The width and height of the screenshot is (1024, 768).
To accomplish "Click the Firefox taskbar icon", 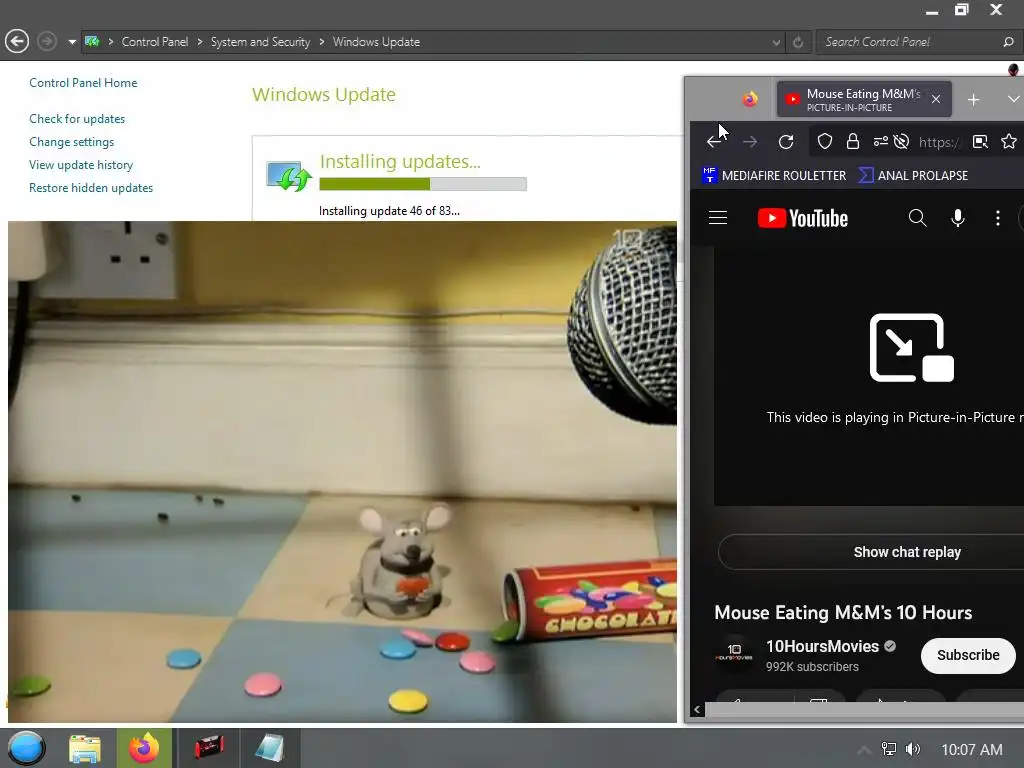I will 144,748.
